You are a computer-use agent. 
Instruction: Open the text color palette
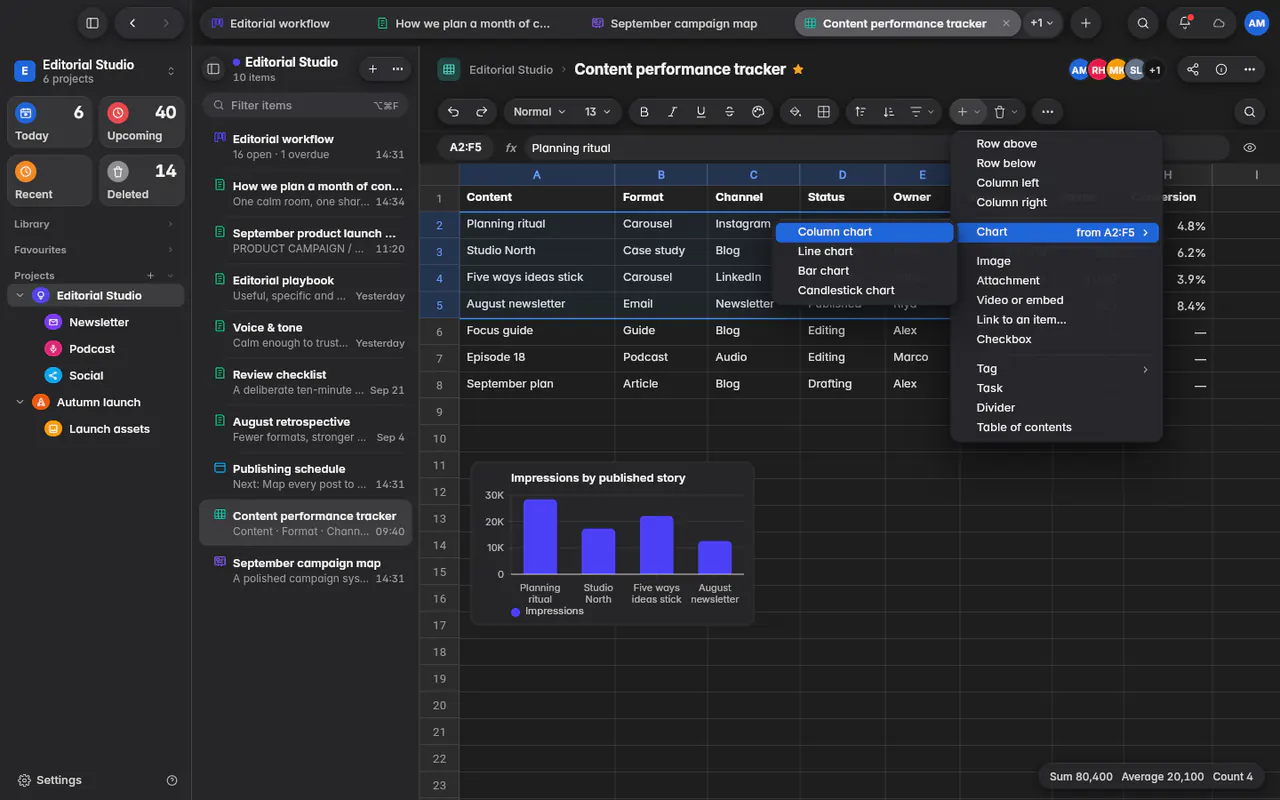(758, 112)
